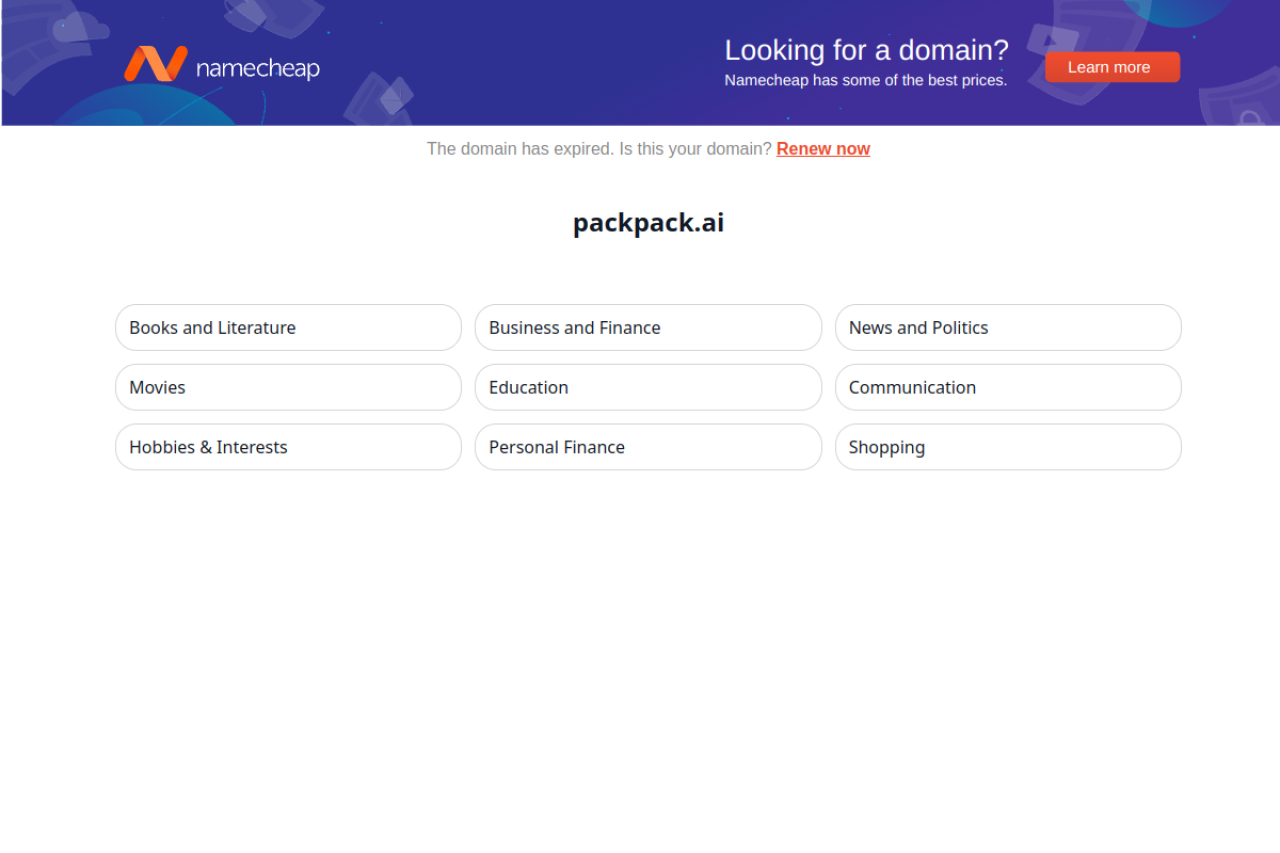The width and height of the screenshot is (1280, 853).
Task: Open the Renew now link
Action: point(823,149)
